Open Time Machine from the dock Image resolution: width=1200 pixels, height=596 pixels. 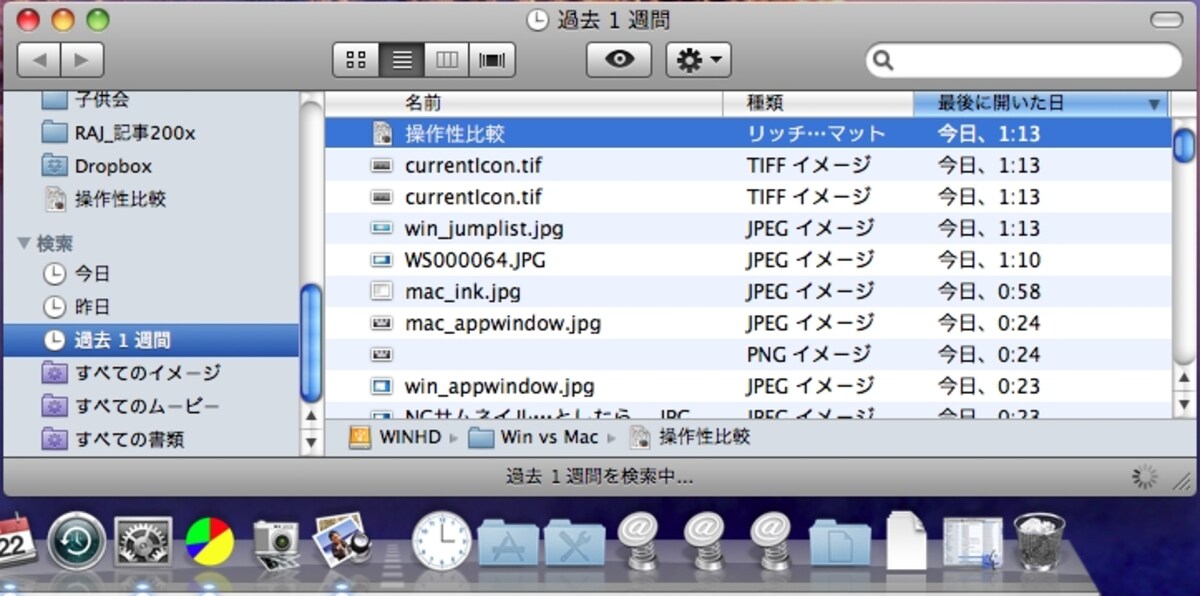point(77,541)
